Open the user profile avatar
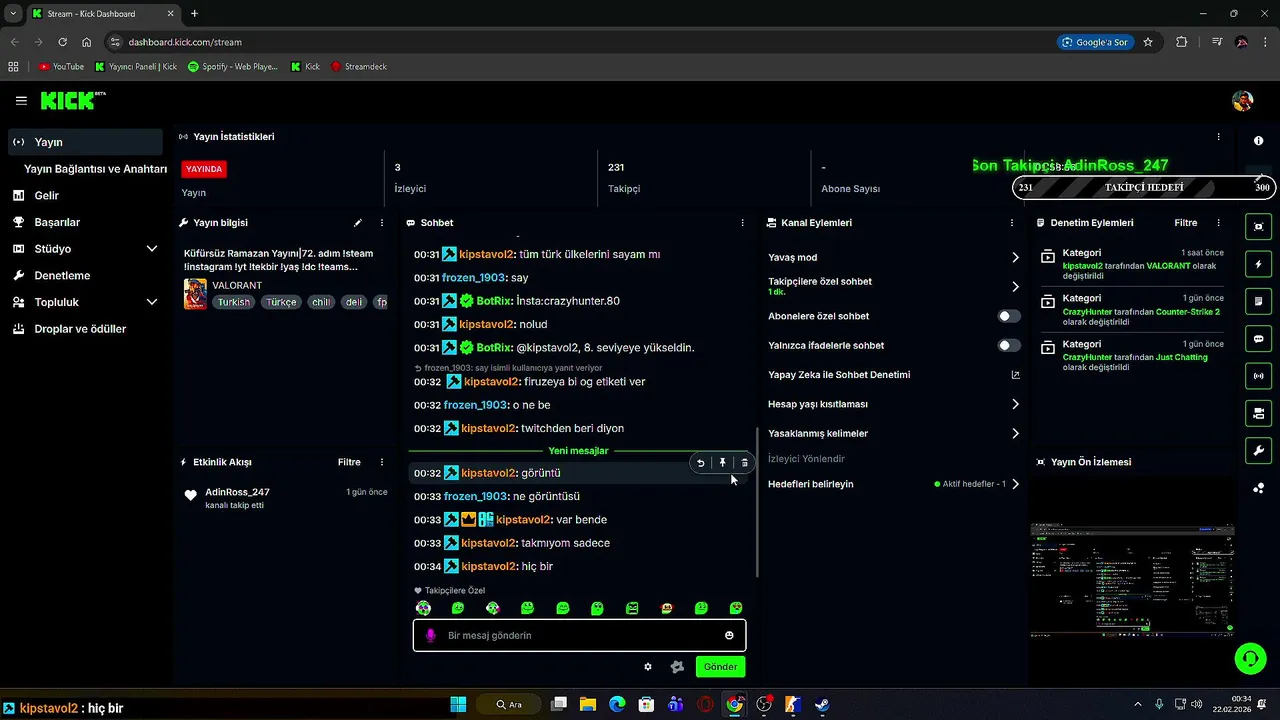The width and height of the screenshot is (1280, 720). (x=1242, y=101)
